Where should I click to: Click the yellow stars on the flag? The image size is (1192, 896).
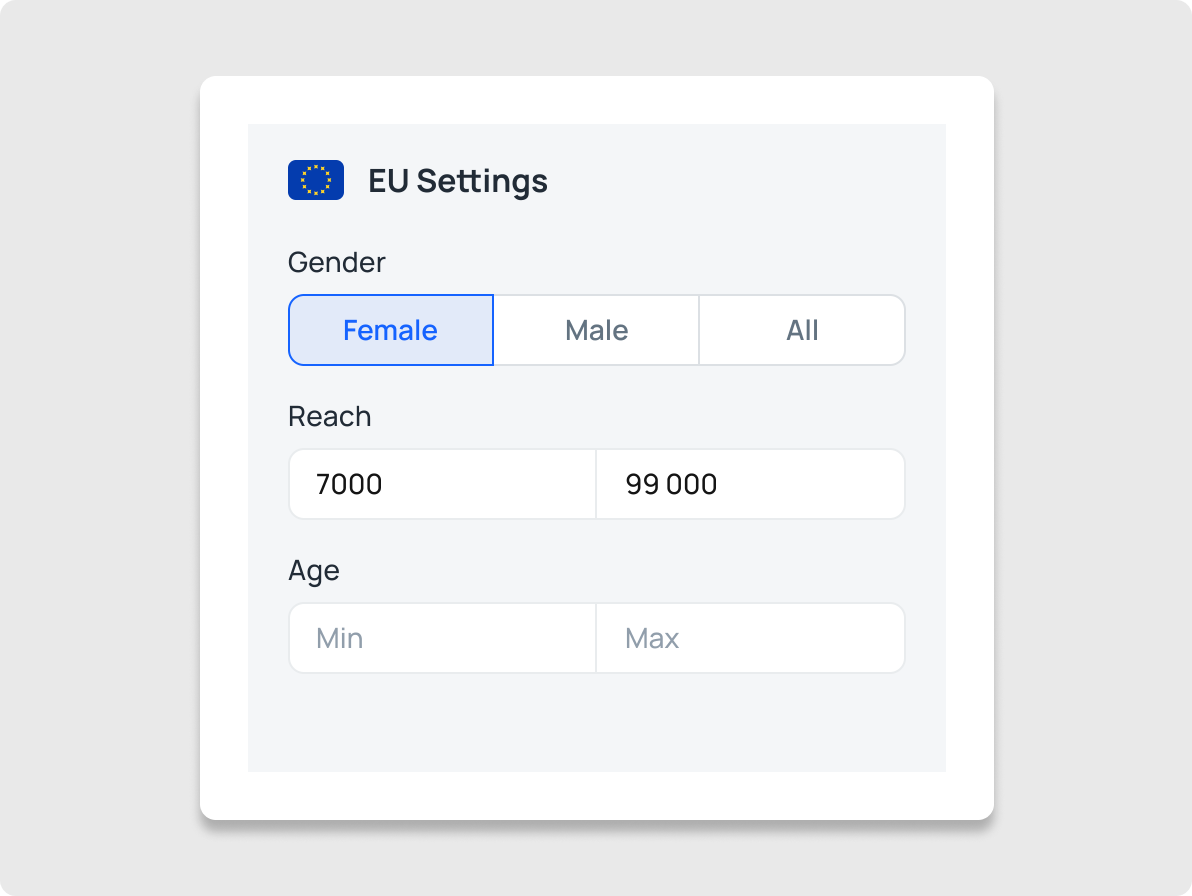[316, 180]
